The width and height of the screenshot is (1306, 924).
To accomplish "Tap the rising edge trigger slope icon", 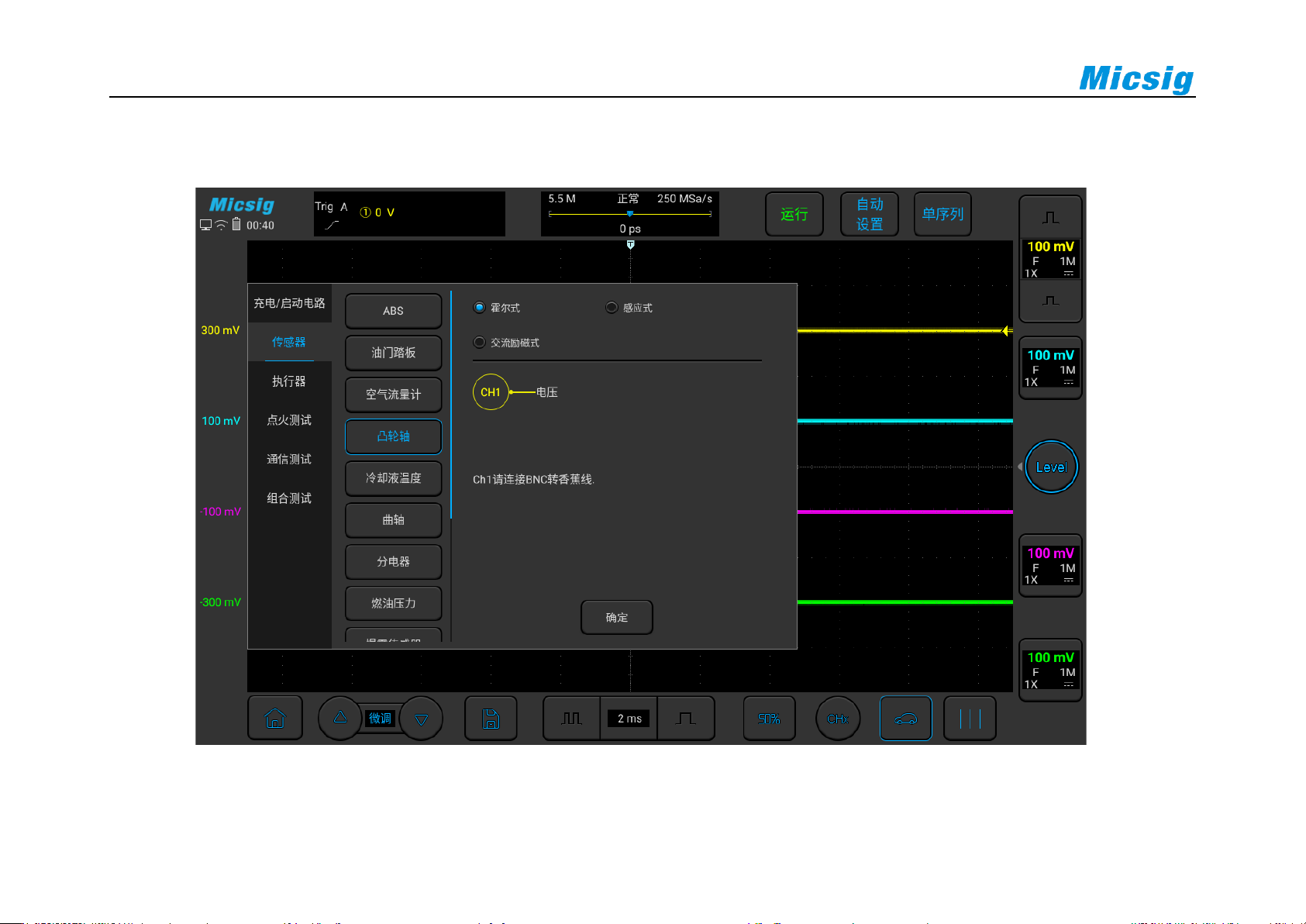I will click(x=332, y=225).
